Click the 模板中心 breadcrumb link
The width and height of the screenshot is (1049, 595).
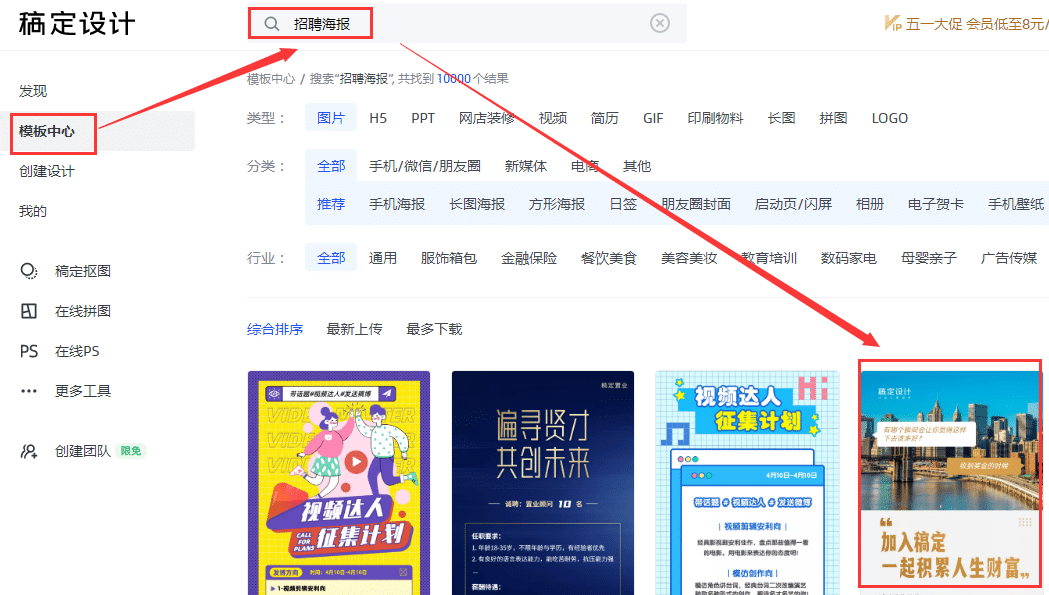click(x=271, y=79)
